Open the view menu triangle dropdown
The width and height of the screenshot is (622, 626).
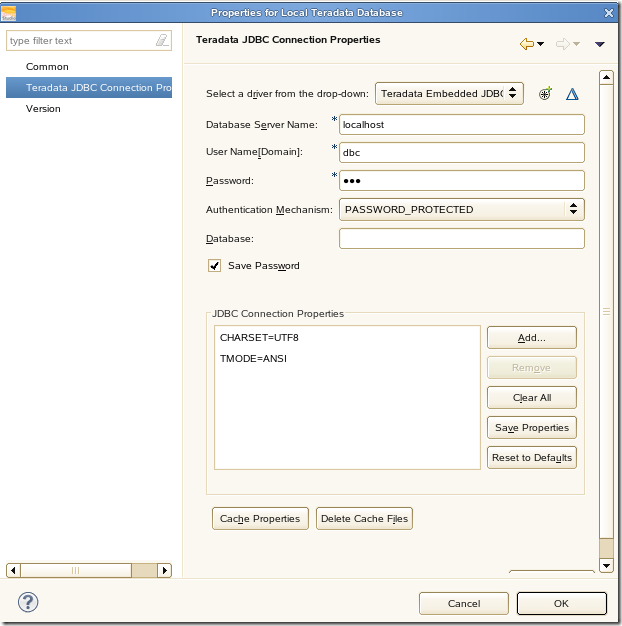pyautogui.click(x=600, y=44)
